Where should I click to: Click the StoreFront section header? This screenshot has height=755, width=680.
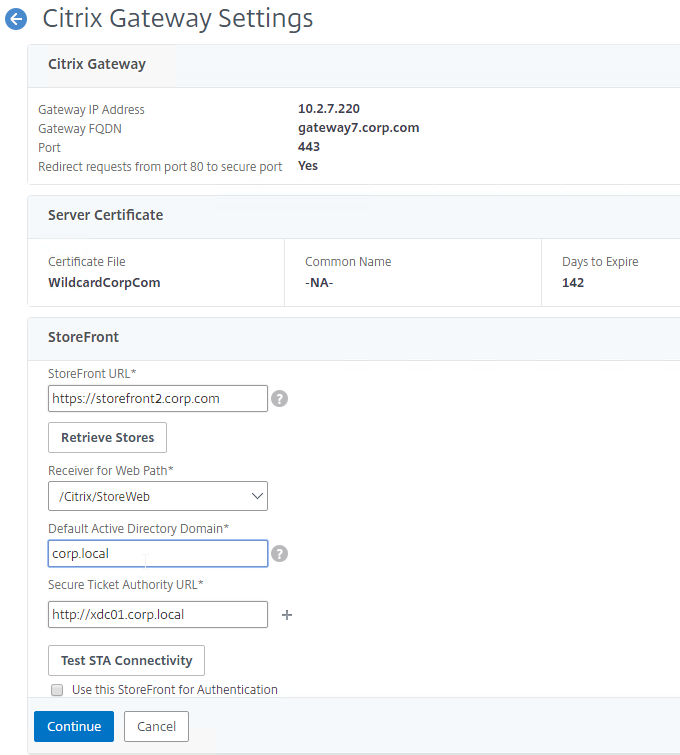click(83, 337)
